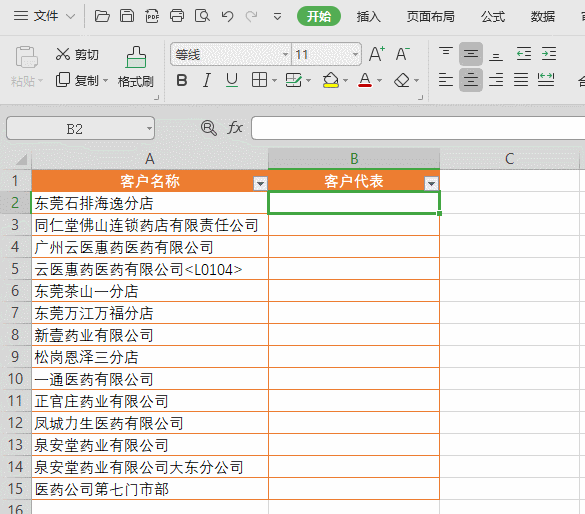The height and width of the screenshot is (514, 585).
Task: Open the 客户代表 filter dropdown
Action: tap(431, 183)
